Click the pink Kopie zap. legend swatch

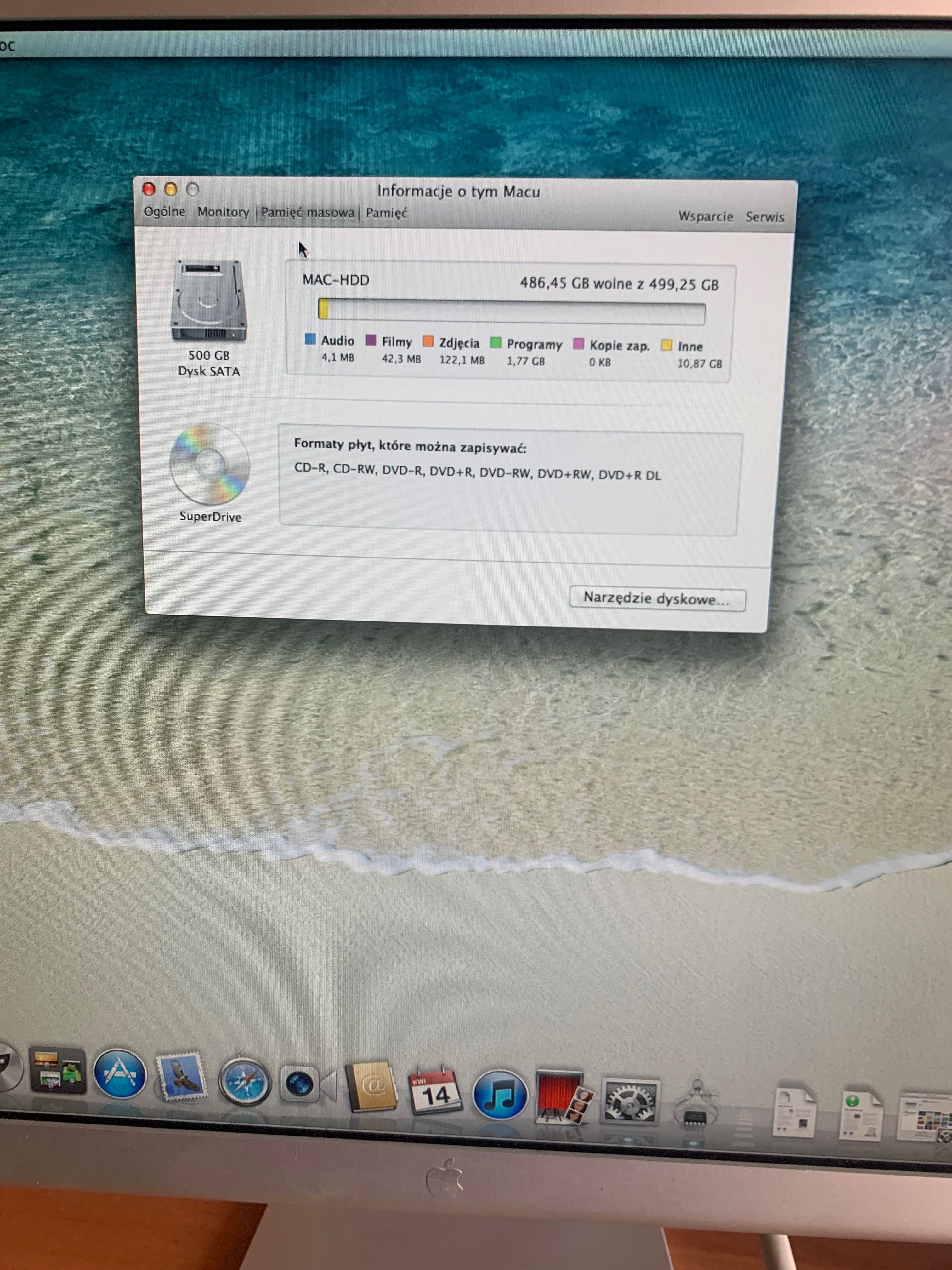pyautogui.click(x=578, y=343)
